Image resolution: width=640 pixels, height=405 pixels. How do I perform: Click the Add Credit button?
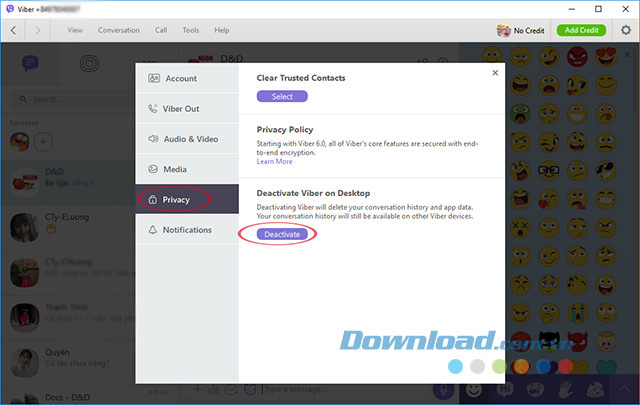coord(581,30)
